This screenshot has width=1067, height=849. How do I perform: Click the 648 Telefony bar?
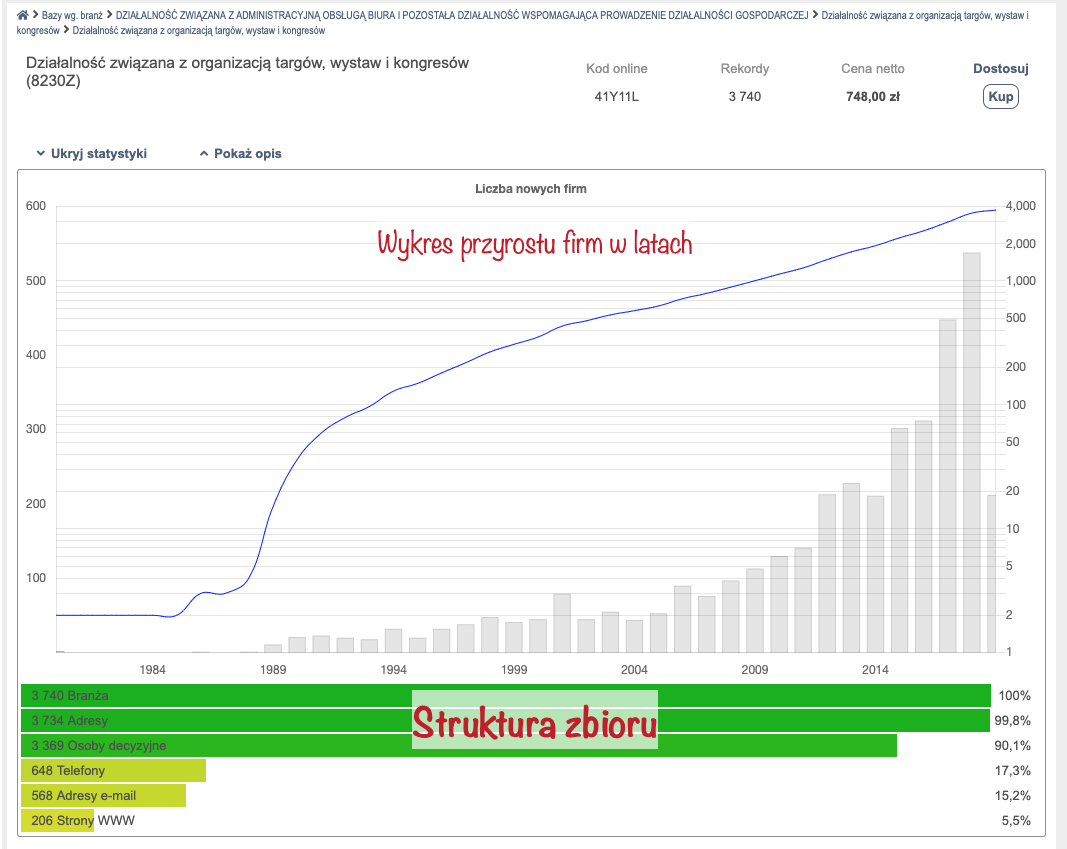pyautogui.click(x=112, y=770)
